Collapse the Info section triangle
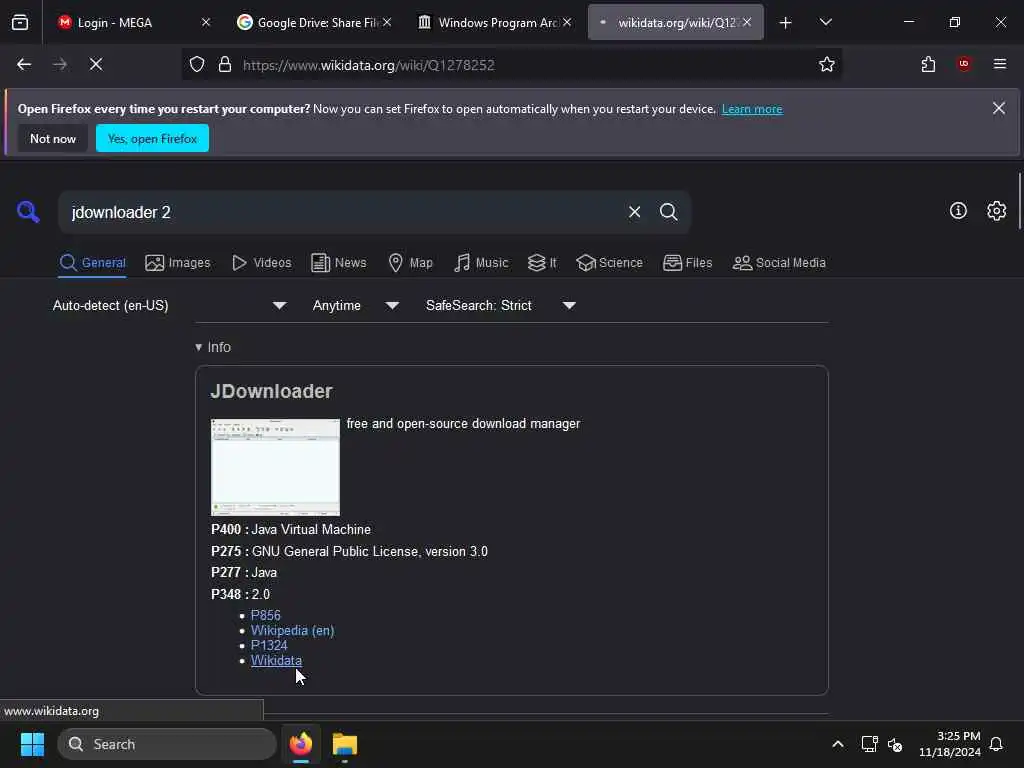The width and height of the screenshot is (1024, 768). pos(199,347)
